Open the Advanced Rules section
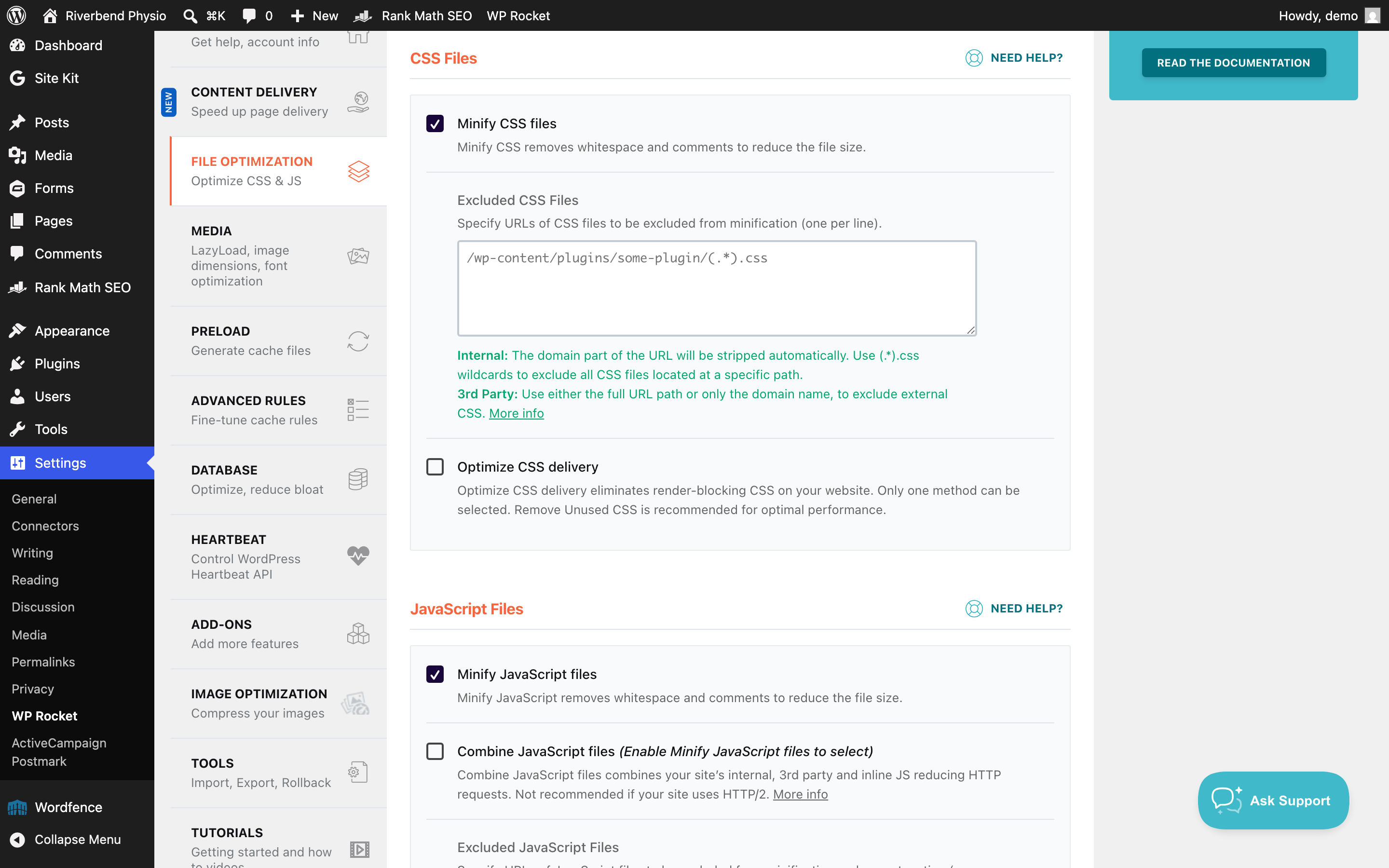Viewport: 1389px width, 868px height. 279,410
